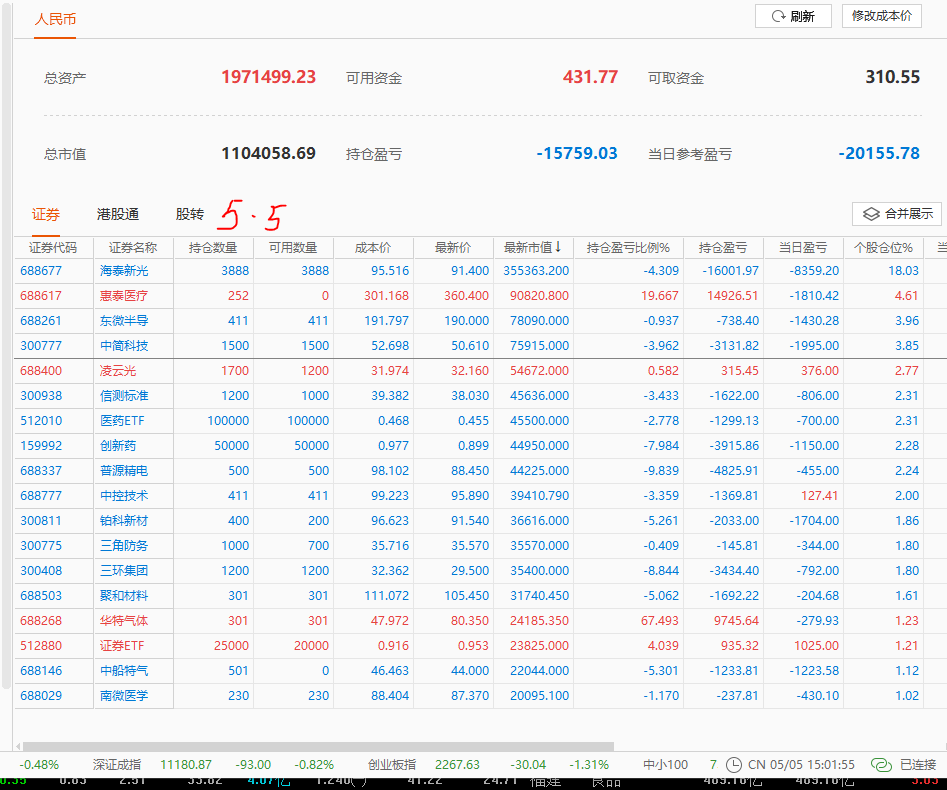Screen dimensions: 947x790
Task: Sort by 当日盈亏 column header
Action: click(803, 248)
